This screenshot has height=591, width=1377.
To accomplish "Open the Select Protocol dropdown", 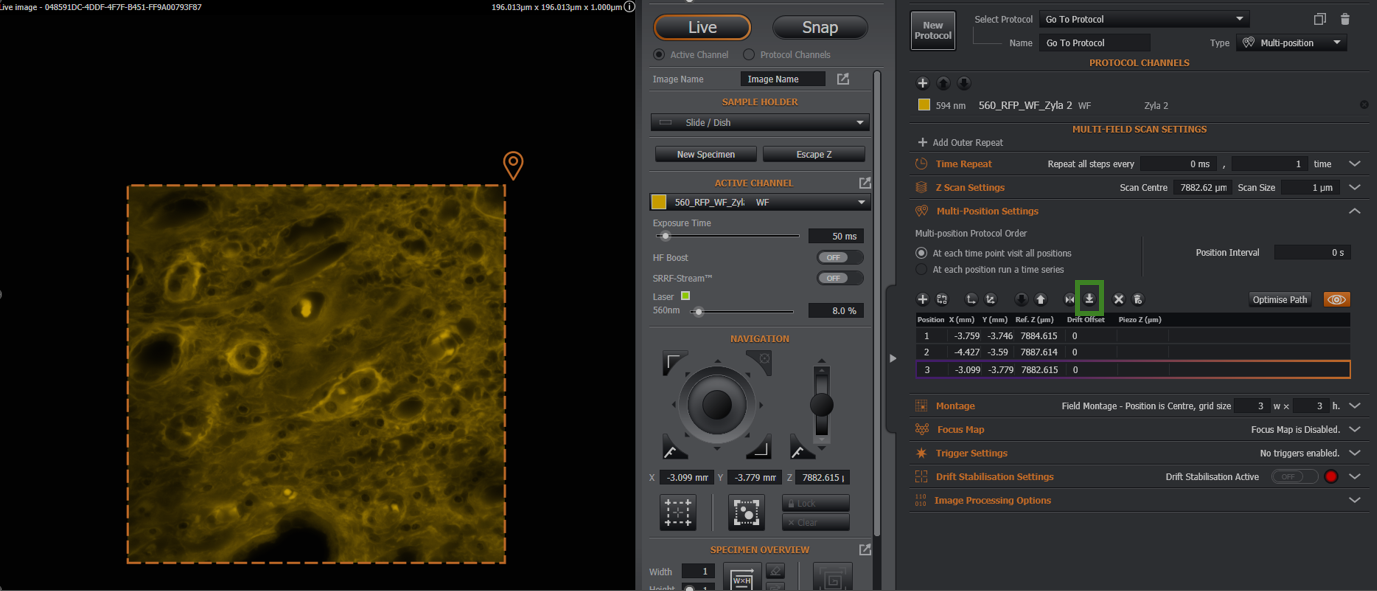I will point(1144,19).
